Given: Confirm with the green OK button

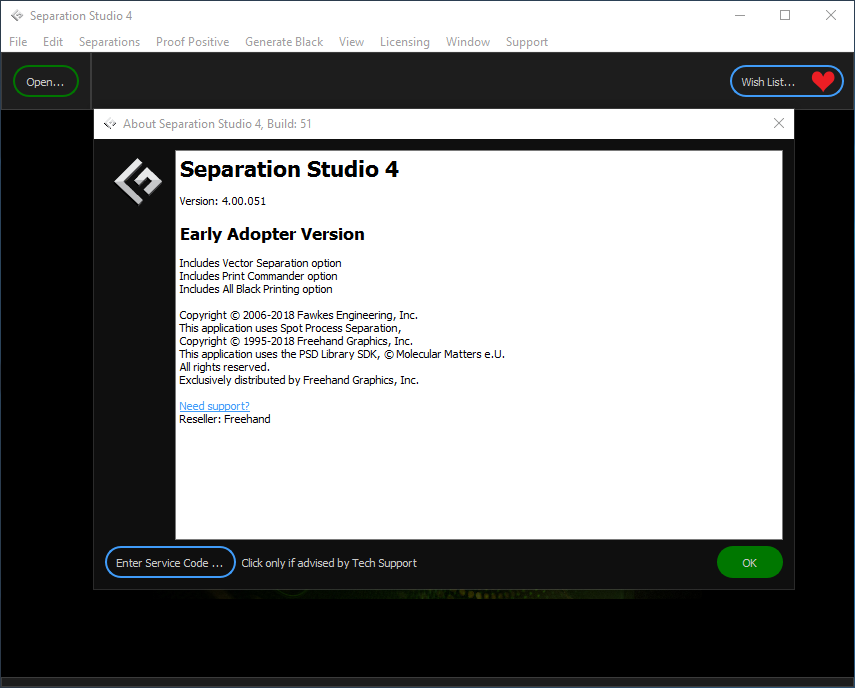Looking at the screenshot, I should pyautogui.click(x=750, y=562).
